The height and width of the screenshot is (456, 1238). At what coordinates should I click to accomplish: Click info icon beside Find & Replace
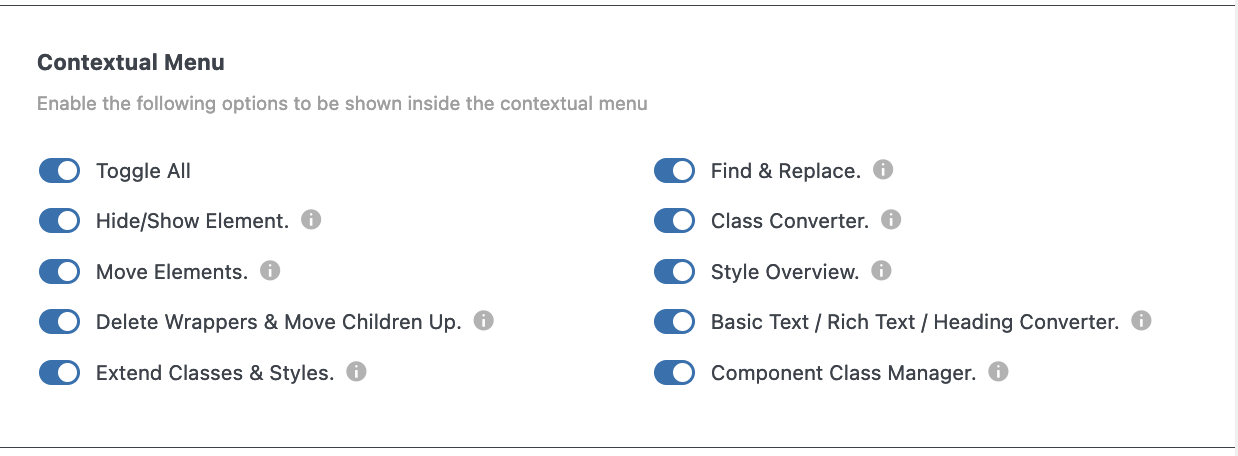(883, 170)
